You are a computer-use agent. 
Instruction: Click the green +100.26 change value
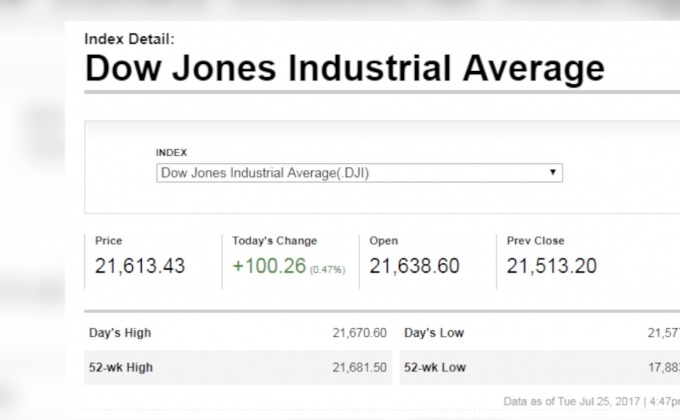tap(268, 267)
